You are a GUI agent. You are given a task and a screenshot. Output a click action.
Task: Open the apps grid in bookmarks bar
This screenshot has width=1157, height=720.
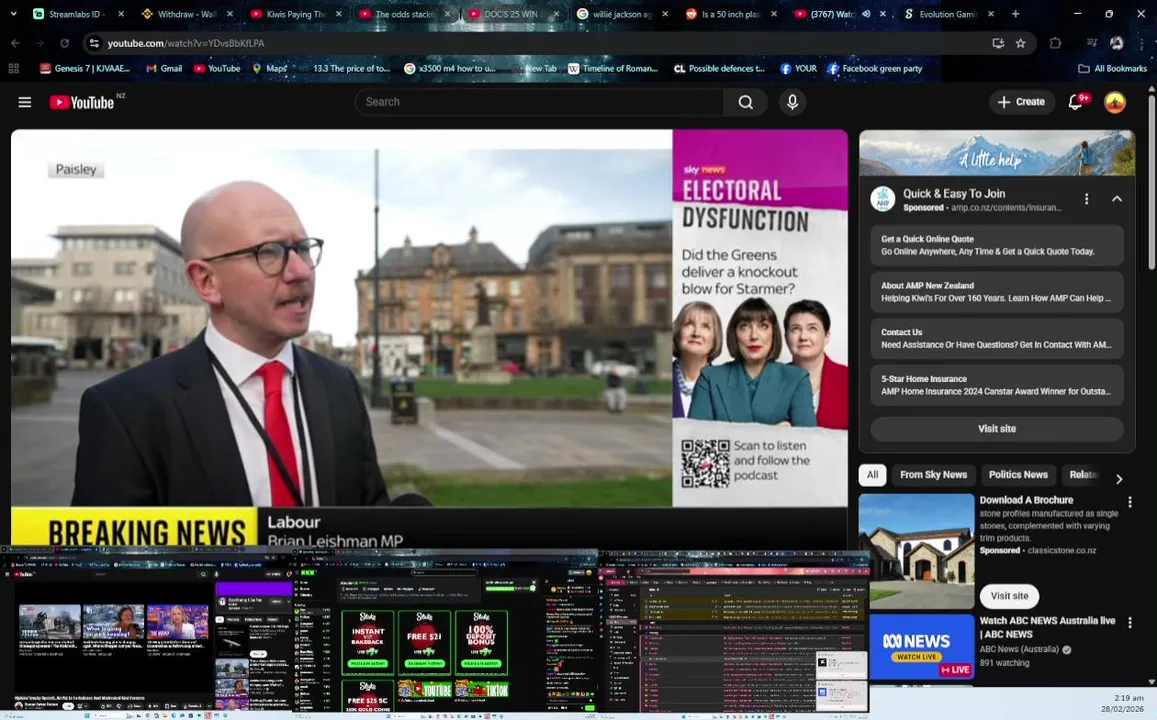point(13,69)
